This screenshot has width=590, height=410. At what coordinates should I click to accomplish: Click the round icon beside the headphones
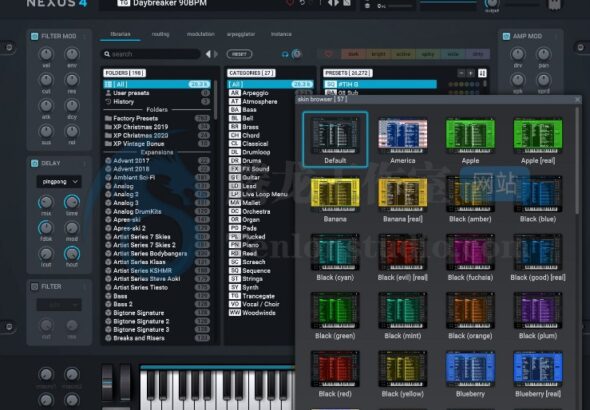pyautogui.click(x=297, y=54)
